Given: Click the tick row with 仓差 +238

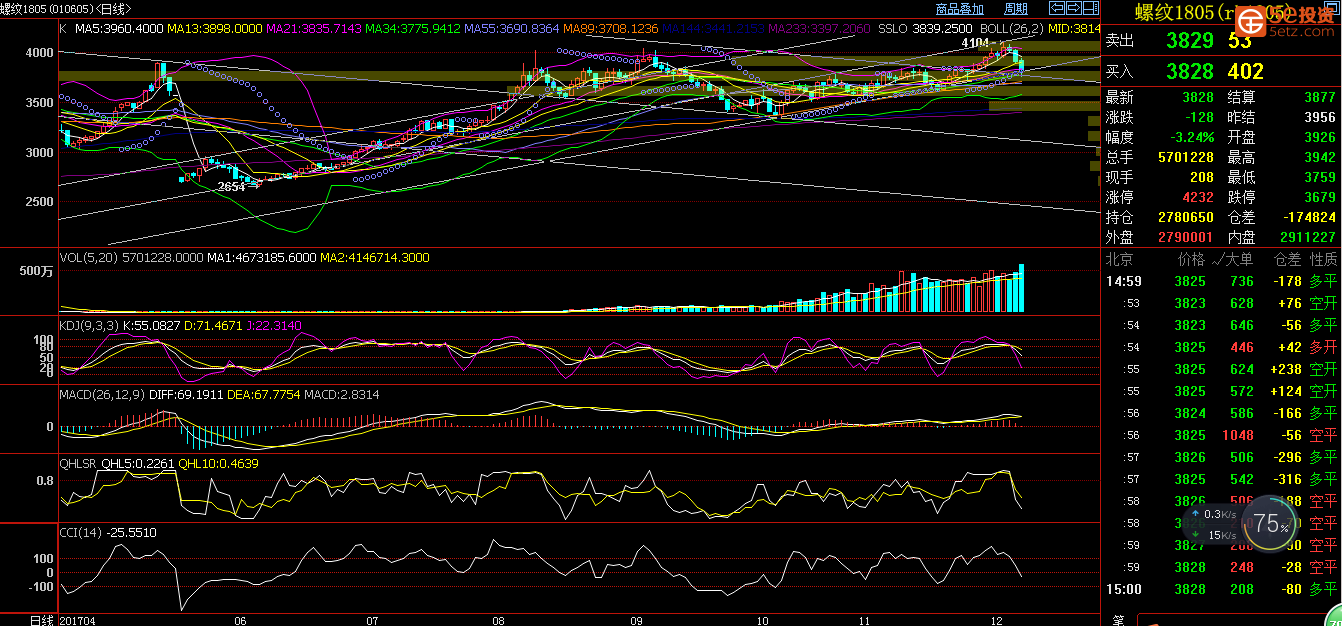Looking at the screenshot, I should (x=1221, y=369).
